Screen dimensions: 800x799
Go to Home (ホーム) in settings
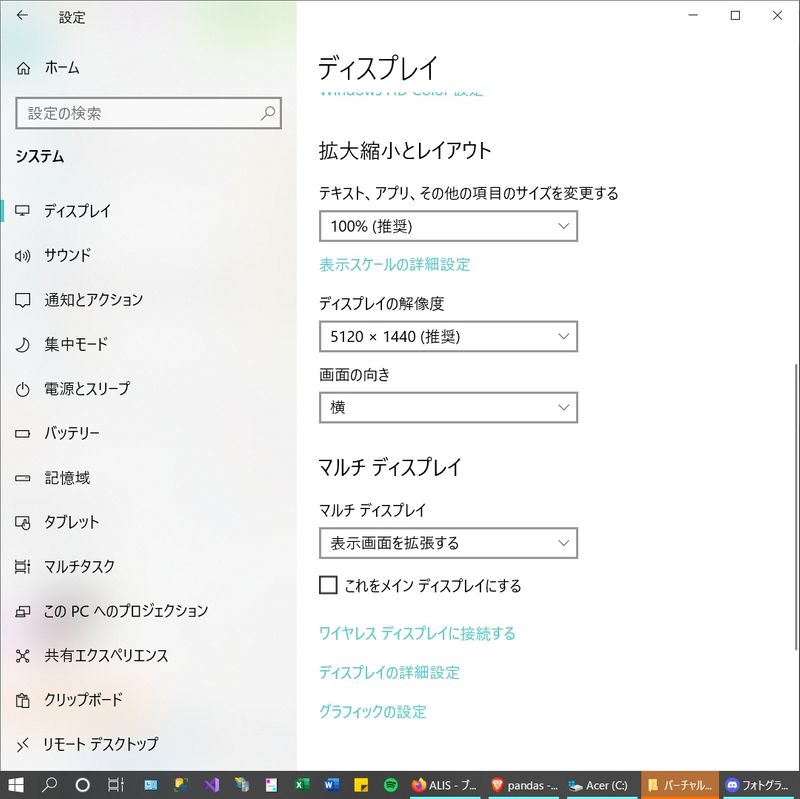[61, 68]
